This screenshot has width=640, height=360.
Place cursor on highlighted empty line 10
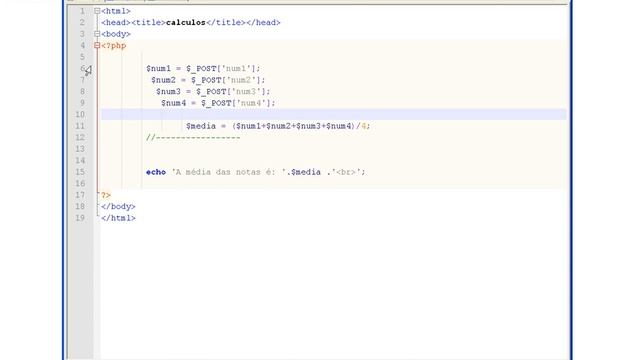click(333, 114)
